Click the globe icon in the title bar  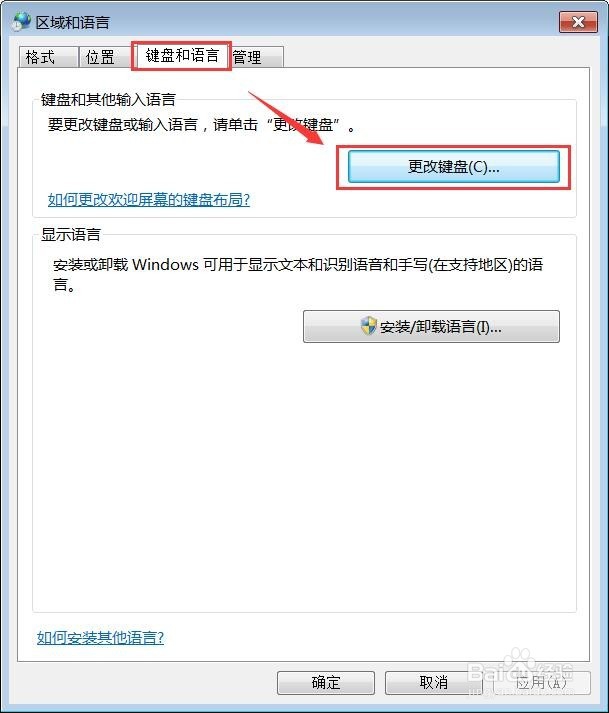[x=21, y=21]
